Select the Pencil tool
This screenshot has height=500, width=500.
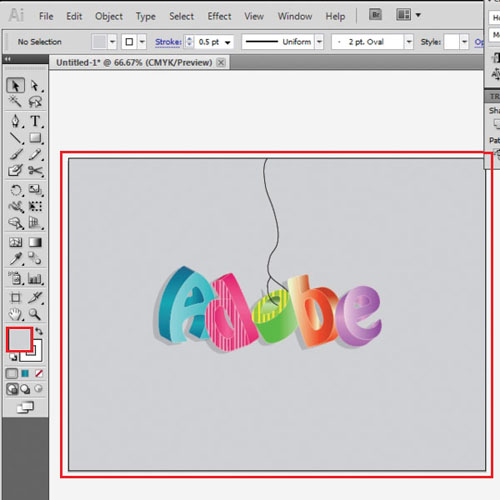tap(35, 154)
